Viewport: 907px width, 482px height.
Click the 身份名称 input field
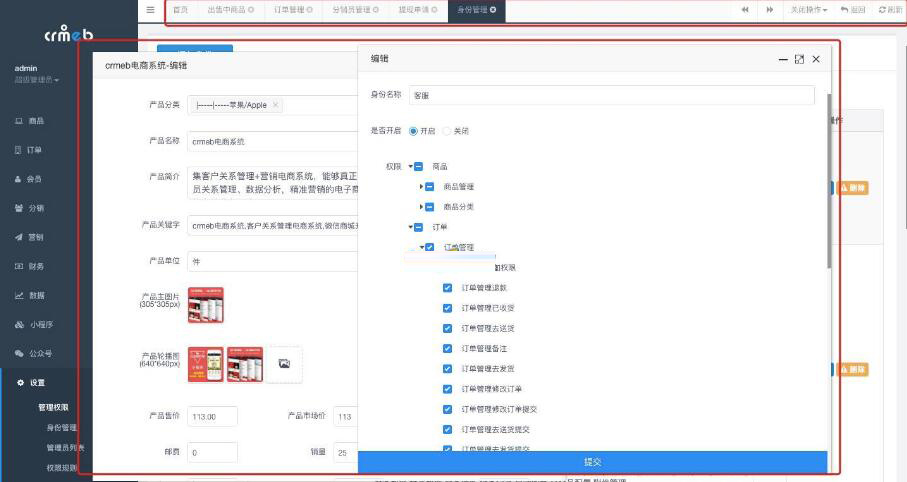(x=611, y=95)
